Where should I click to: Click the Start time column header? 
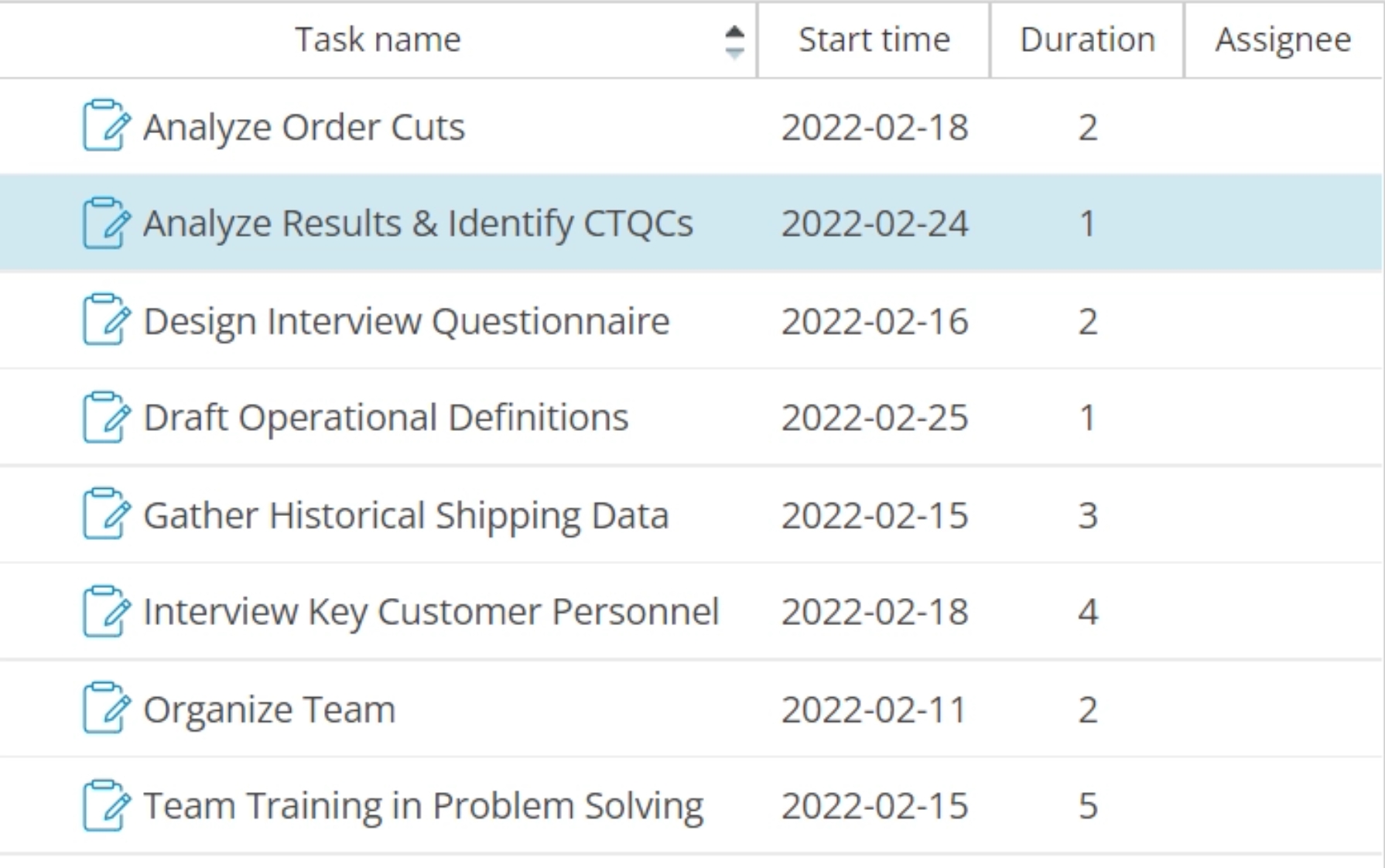(x=874, y=39)
